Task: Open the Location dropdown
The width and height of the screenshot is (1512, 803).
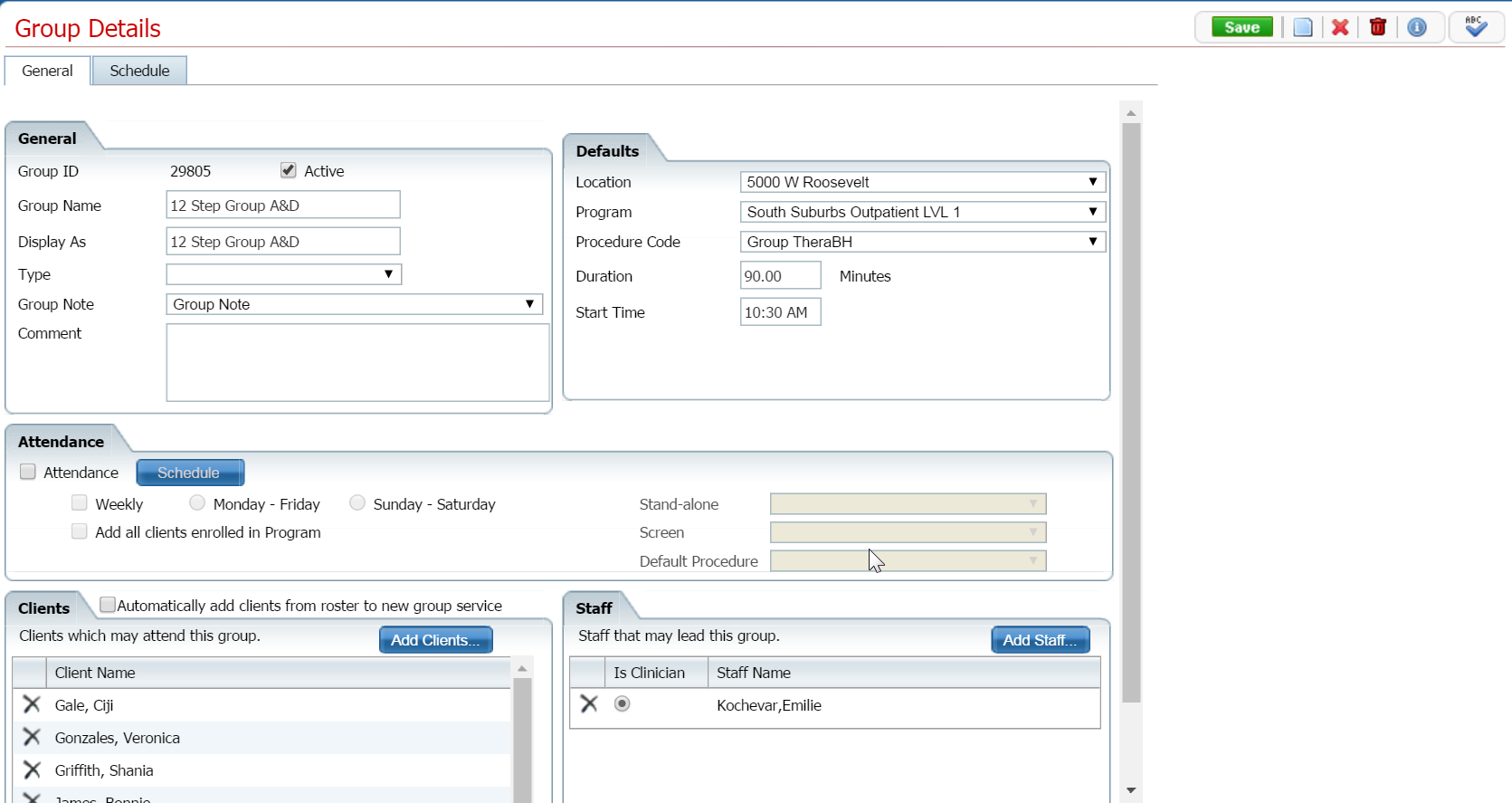Action: 922,182
